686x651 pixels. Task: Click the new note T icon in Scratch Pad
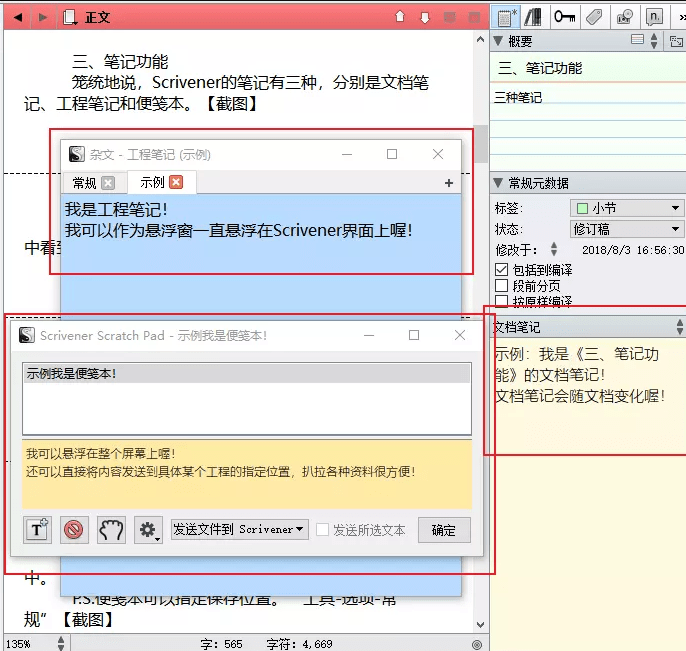point(37,530)
